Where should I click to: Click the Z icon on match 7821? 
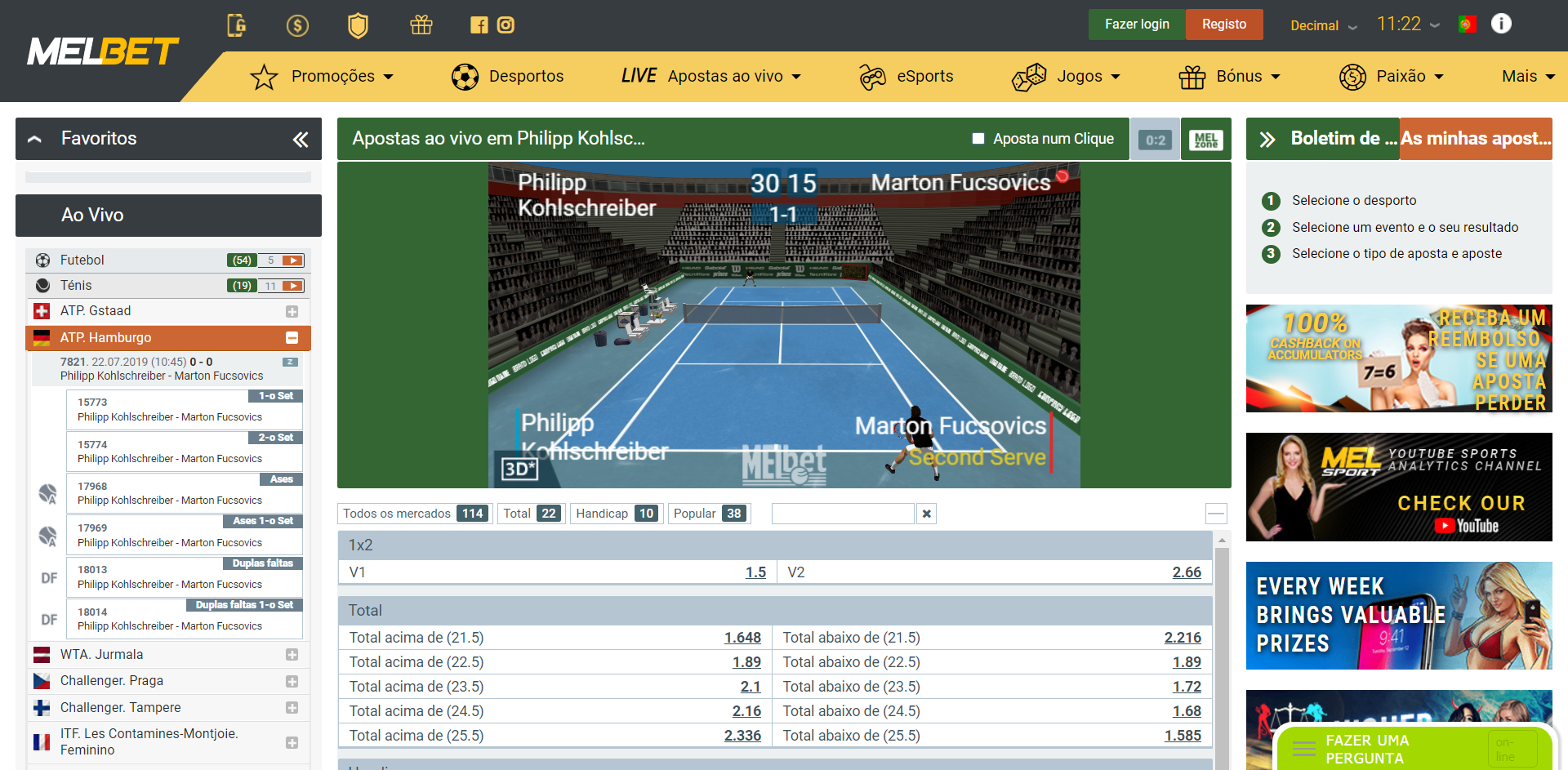290,362
